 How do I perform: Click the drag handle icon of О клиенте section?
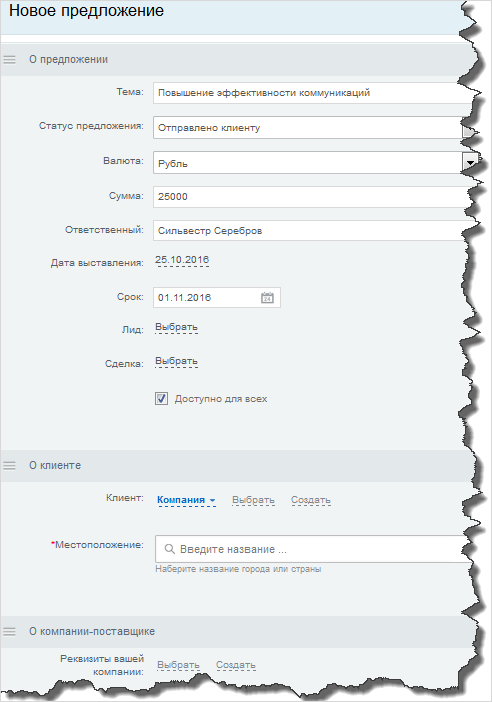(9, 466)
